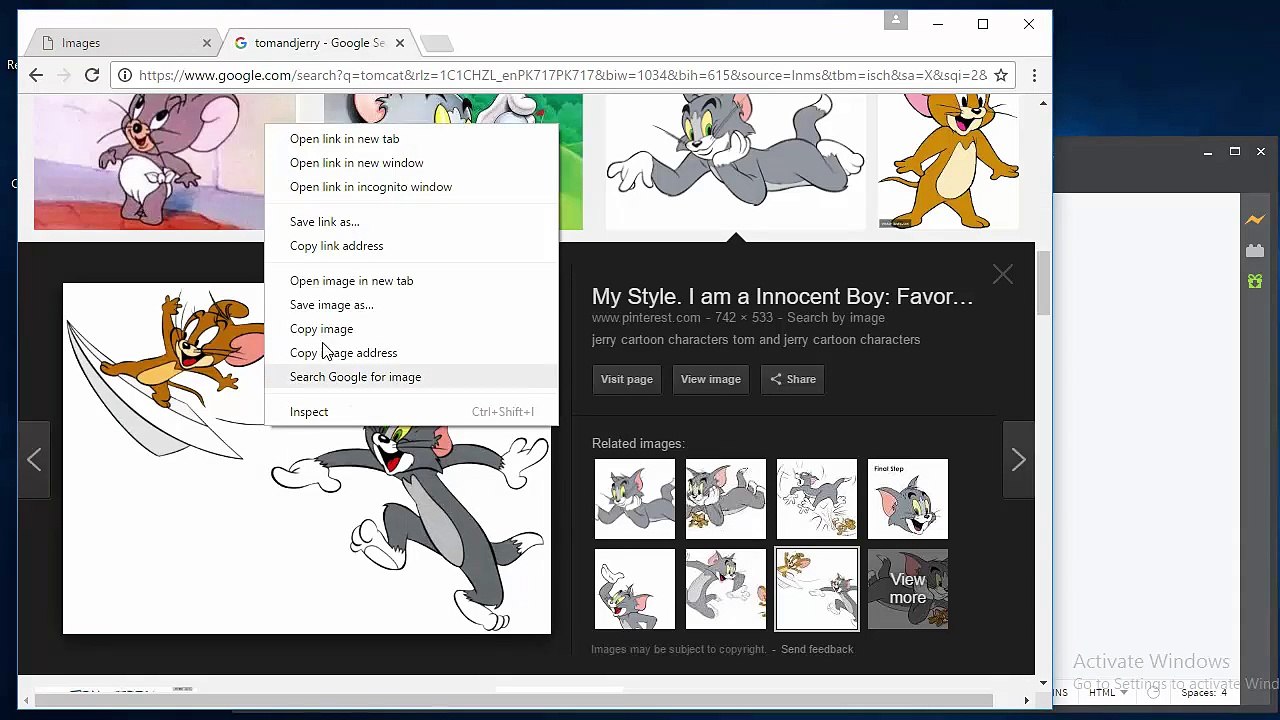Click the Send feedback link
This screenshot has width=1280, height=720.
pos(817,649)
